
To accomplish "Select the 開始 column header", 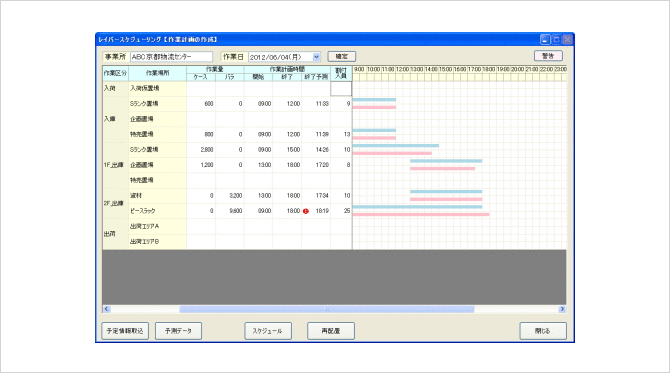I will tap(258, 77).
